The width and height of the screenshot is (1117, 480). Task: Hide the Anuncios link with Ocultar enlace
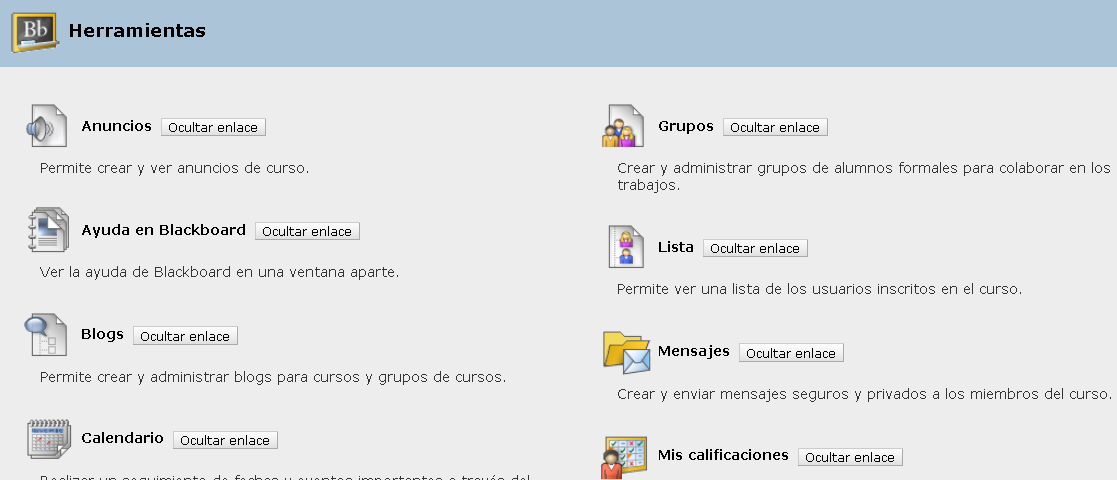tap(213, 127)
